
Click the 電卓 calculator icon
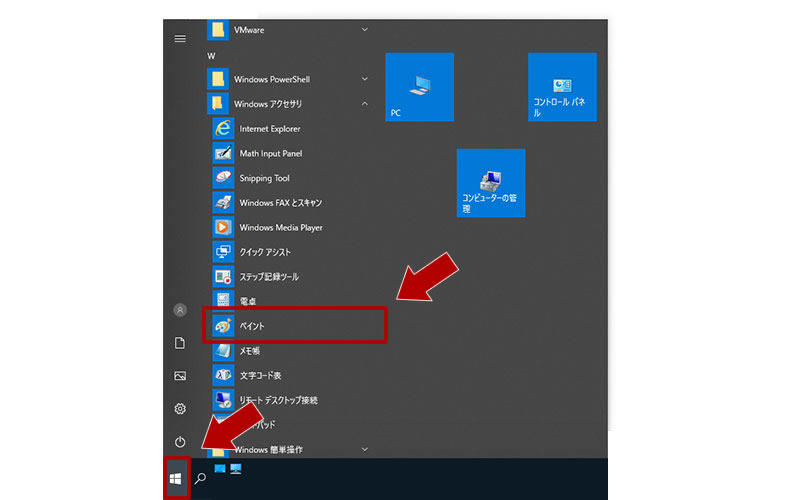[x=223, y=299]
